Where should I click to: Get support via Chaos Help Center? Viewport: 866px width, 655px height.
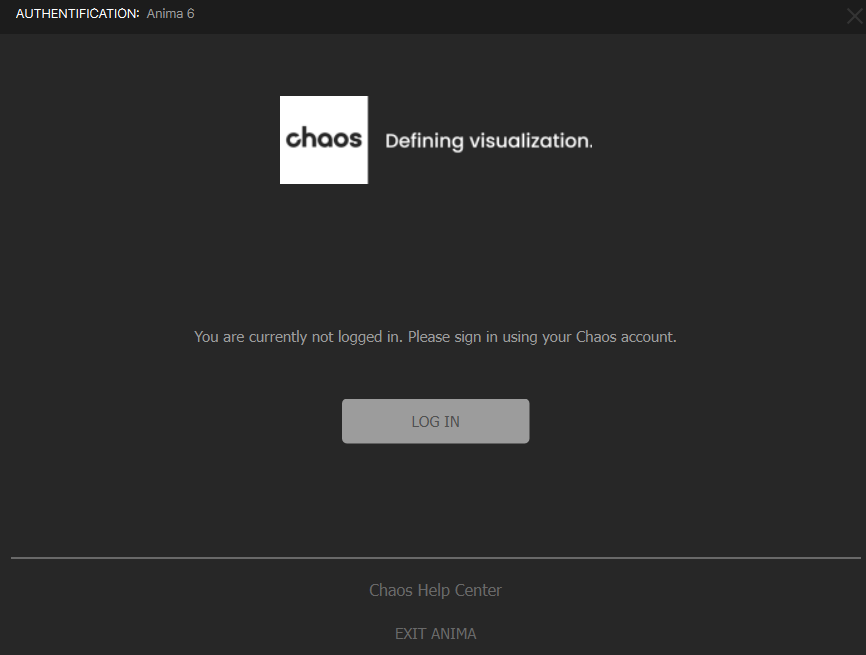[x=435, y=590]
